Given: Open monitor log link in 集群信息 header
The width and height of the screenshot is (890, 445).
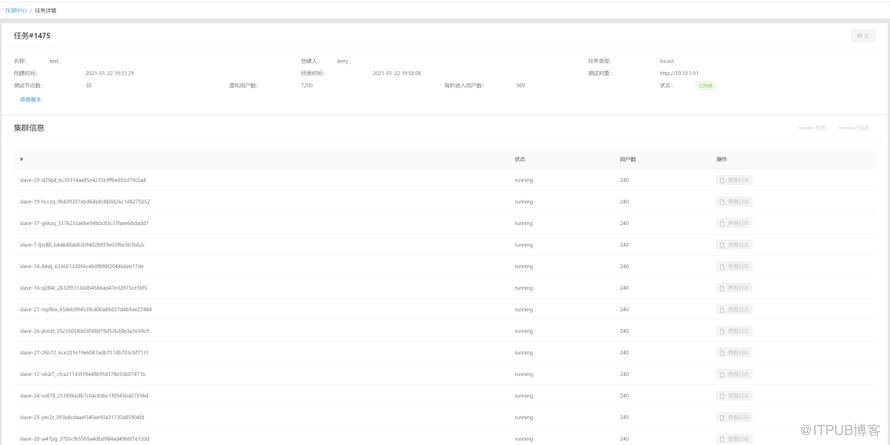Looking at the screenshot, I should point(854,128).
